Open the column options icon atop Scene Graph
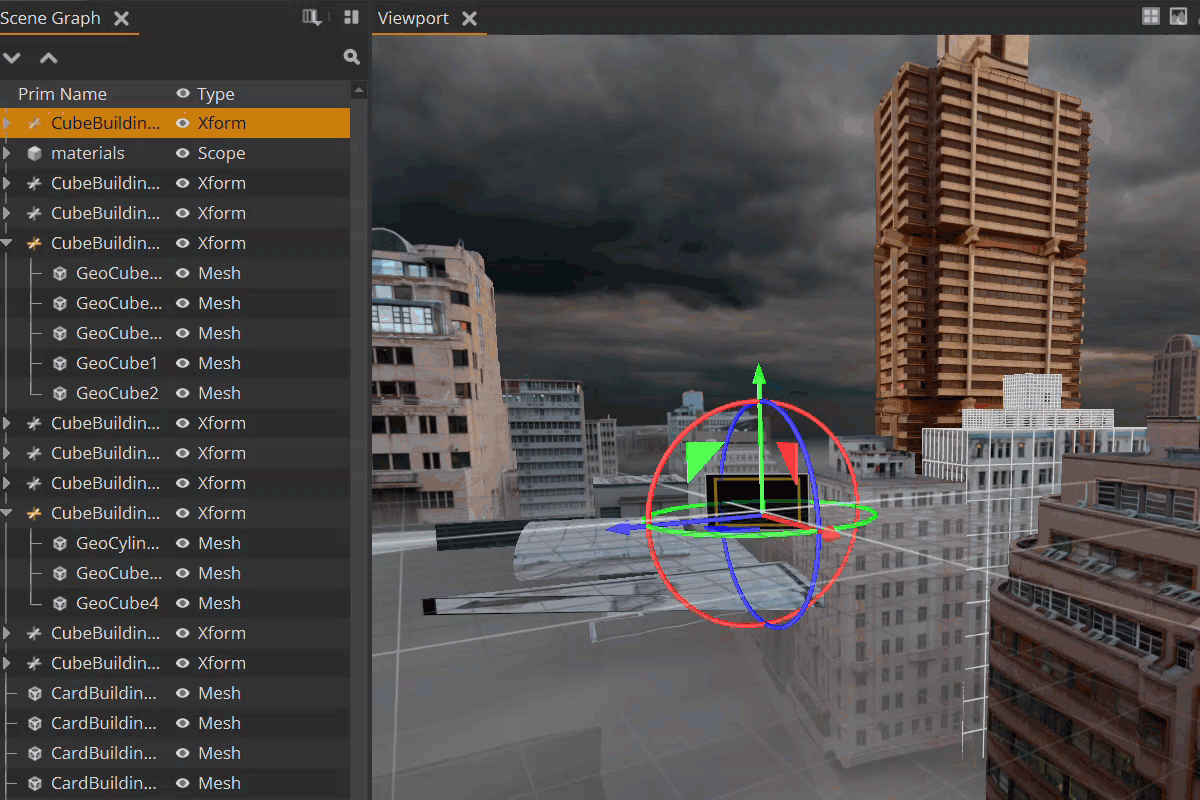Viewport: 1200px width, 800px height. click(310, 17)
